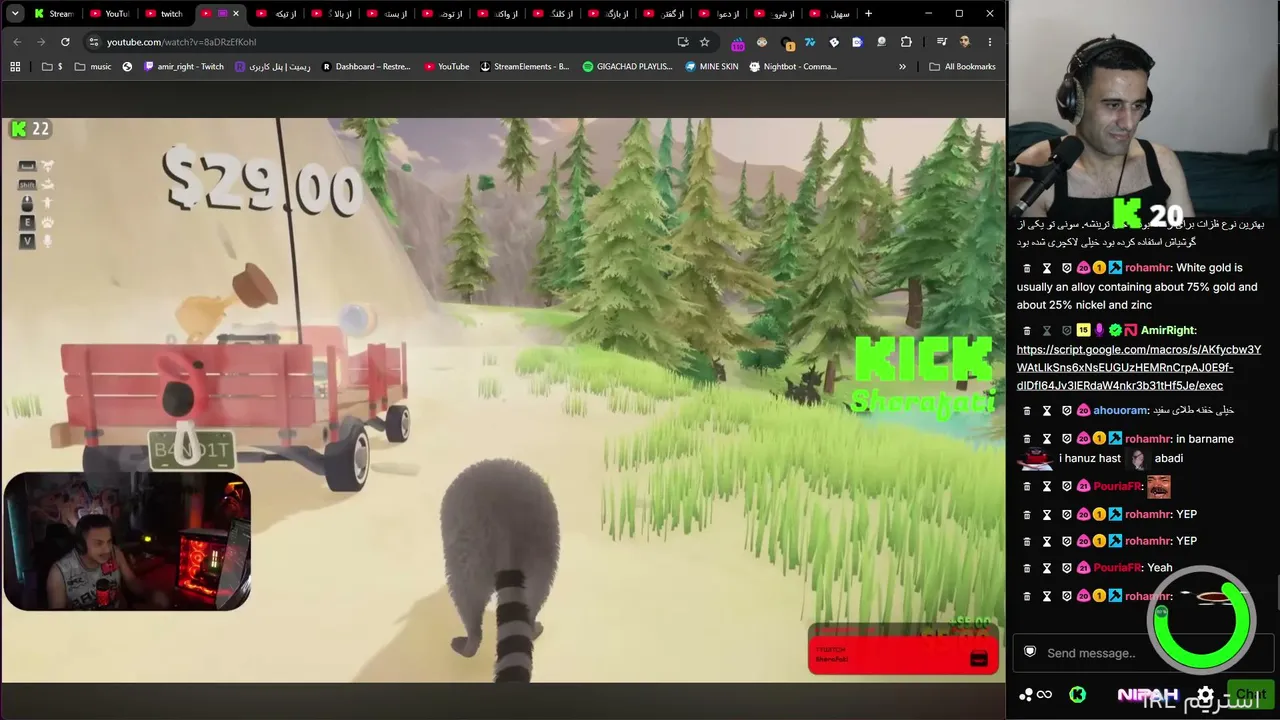1280x720 pixels.
Task: Open the amir_right - Twitch bookmark
Action: click(183, 67)
